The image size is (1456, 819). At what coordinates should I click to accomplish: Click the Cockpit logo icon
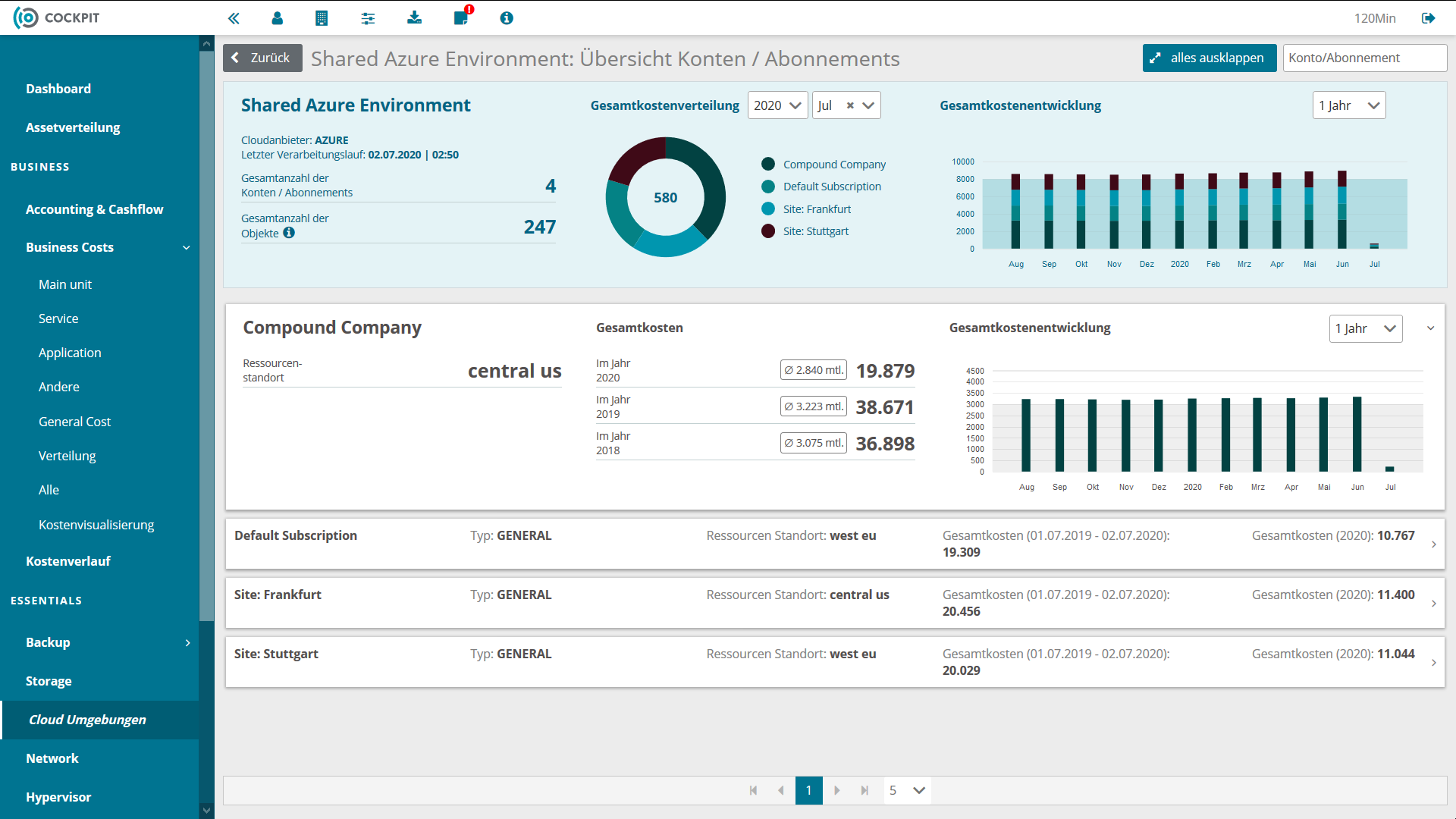pos(26,17)
